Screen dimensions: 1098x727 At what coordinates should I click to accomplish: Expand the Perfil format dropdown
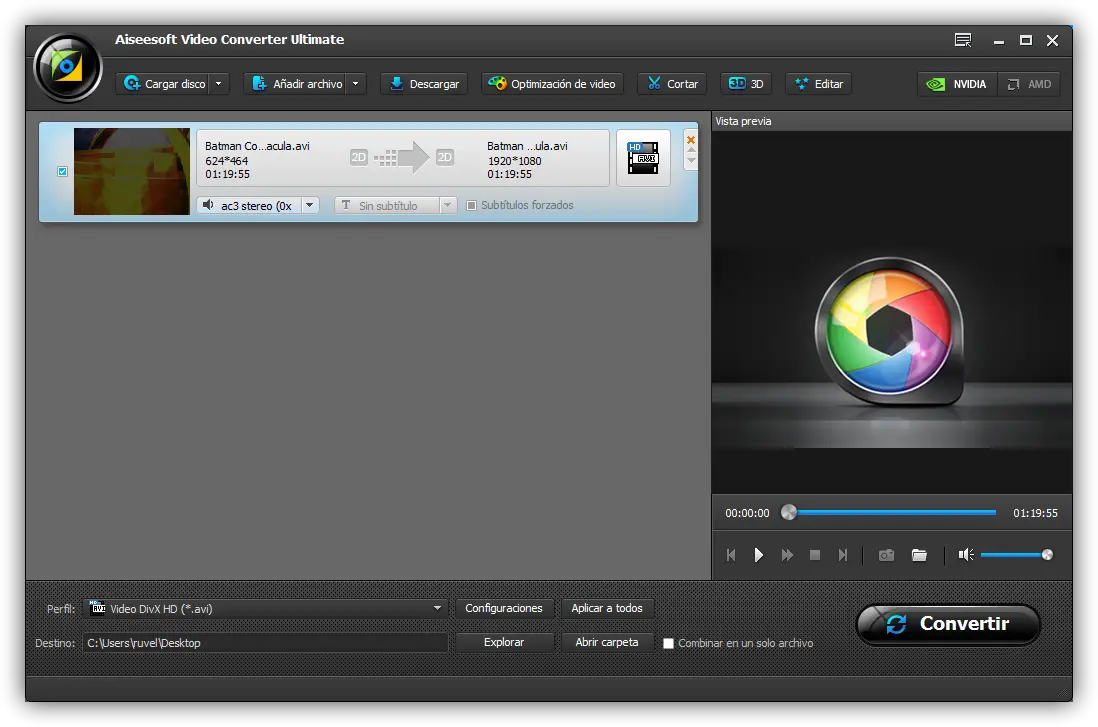tap(437, 608)
